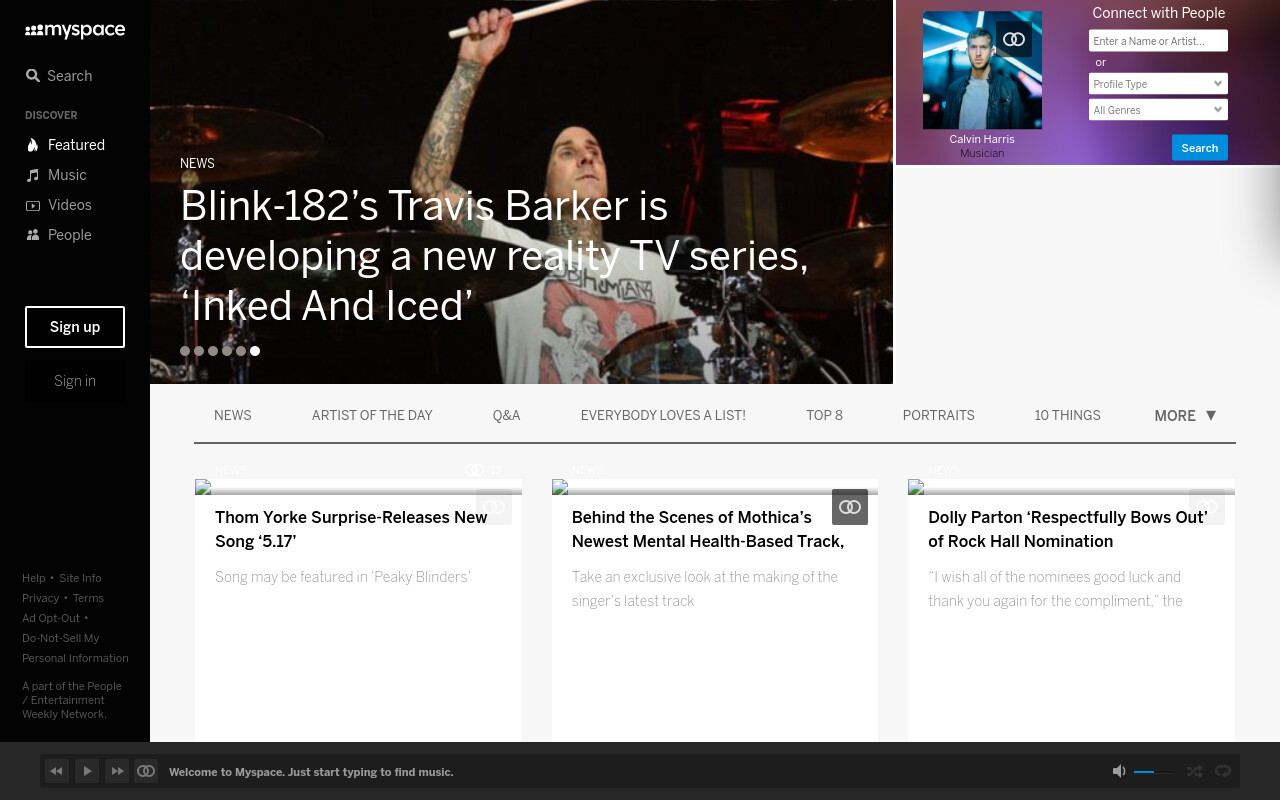
Task: Mute the player volume speaker
Action: click(x=1119, y=771)
